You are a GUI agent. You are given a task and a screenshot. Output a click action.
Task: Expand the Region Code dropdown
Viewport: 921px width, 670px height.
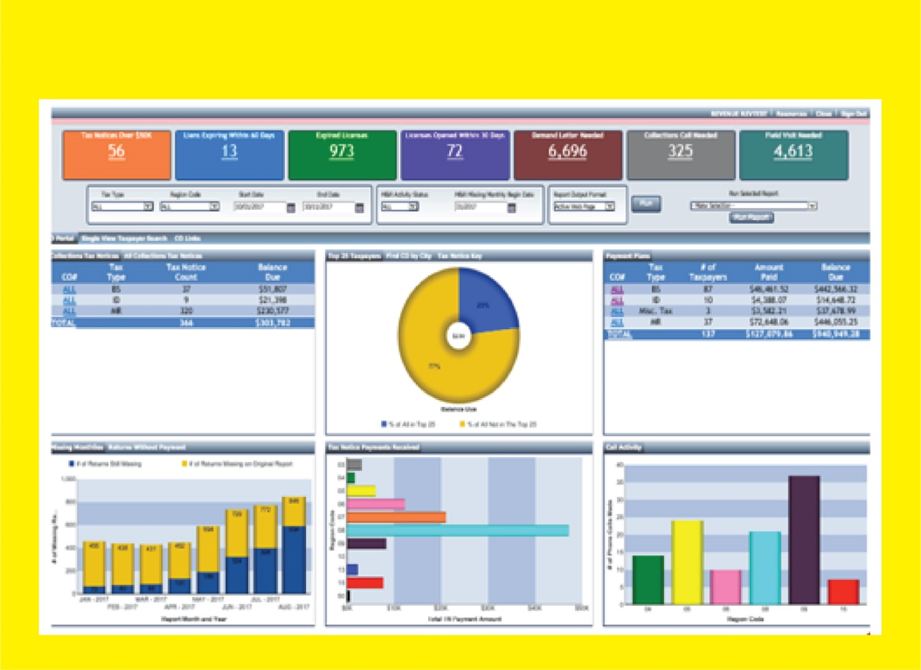[x=213, y=207]
